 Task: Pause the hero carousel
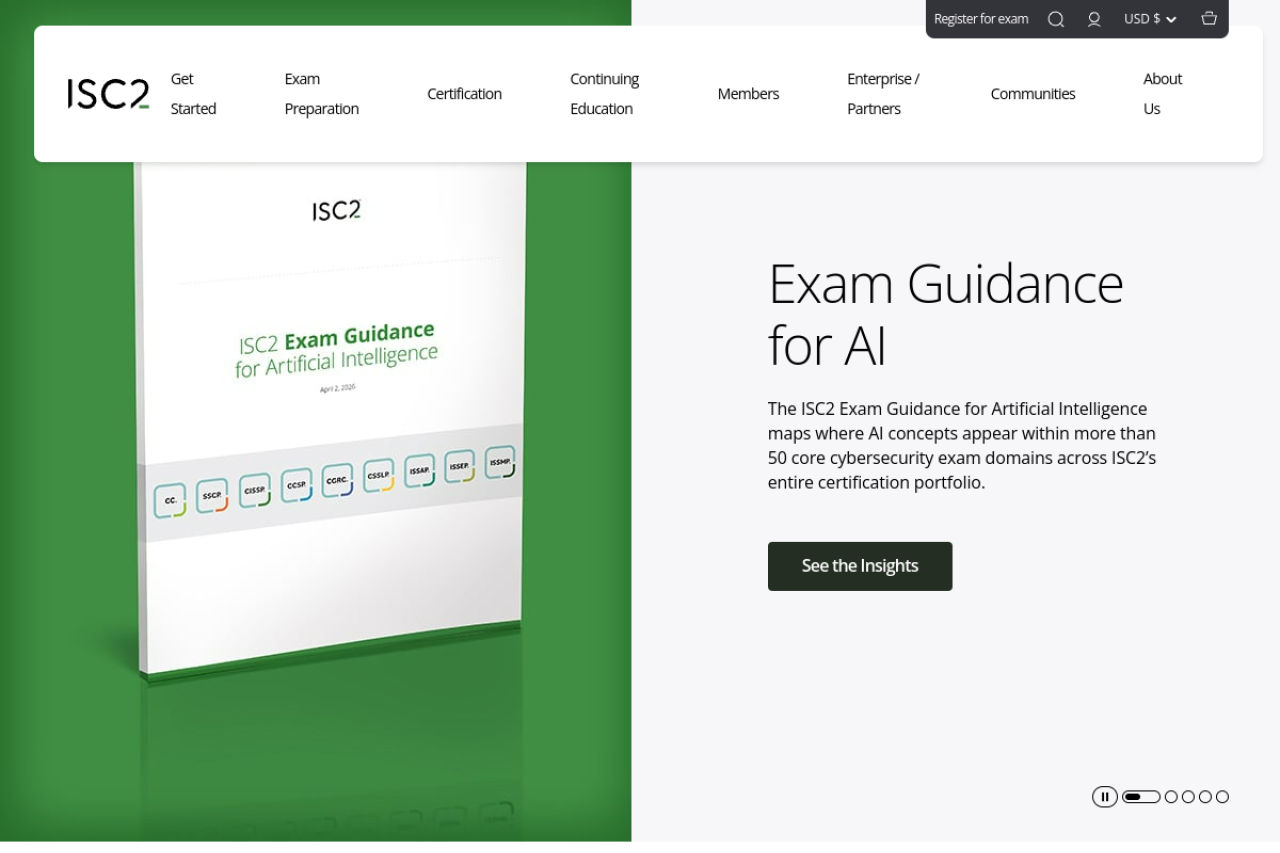coord(1105,797)
